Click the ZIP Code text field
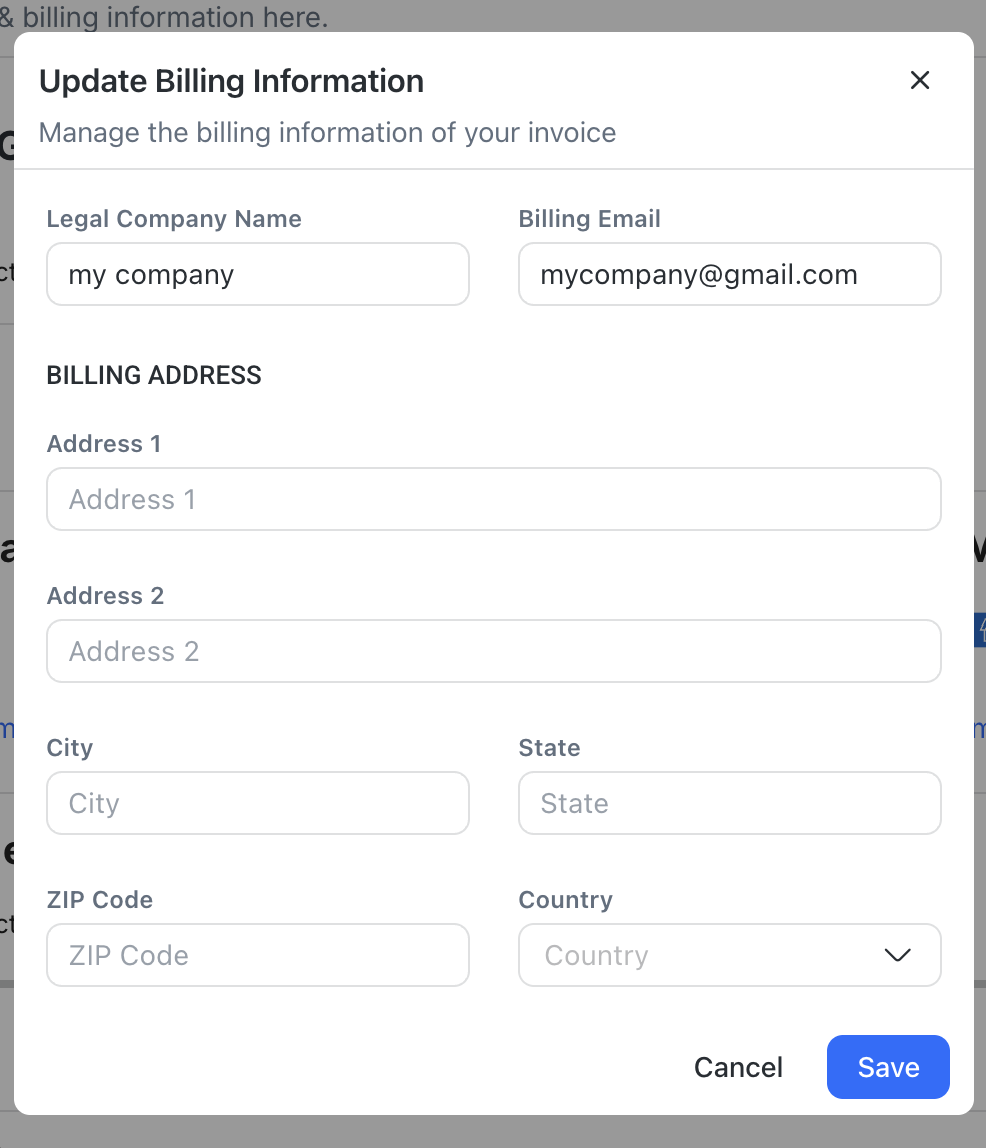 (258, 955)
